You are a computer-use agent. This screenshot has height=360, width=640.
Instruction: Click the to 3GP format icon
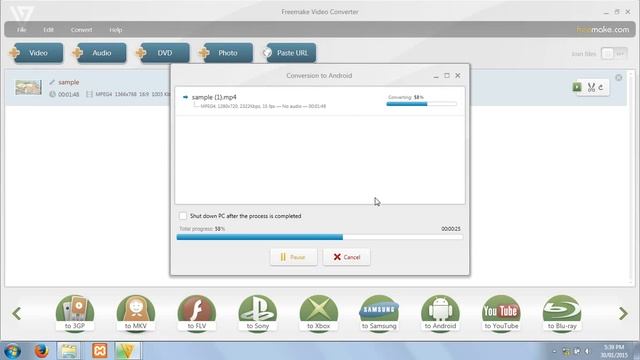pos(75,313)
